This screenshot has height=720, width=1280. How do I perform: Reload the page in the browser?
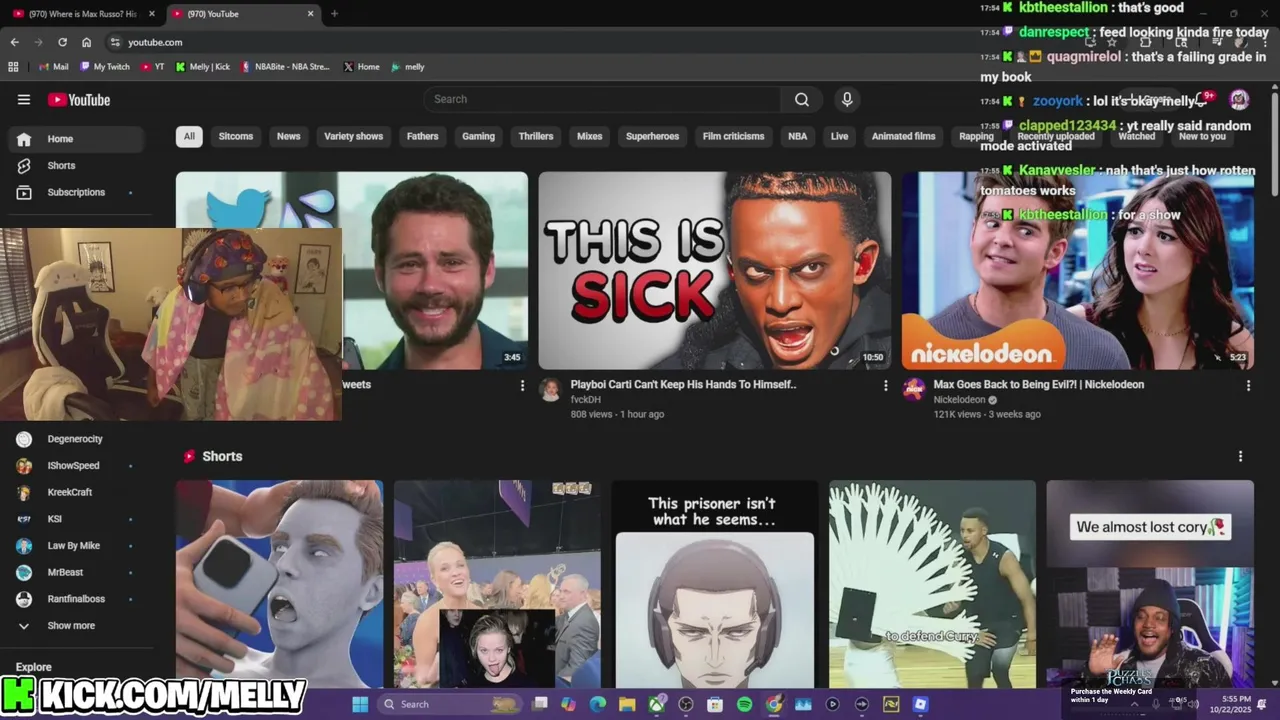click(62, 42)
